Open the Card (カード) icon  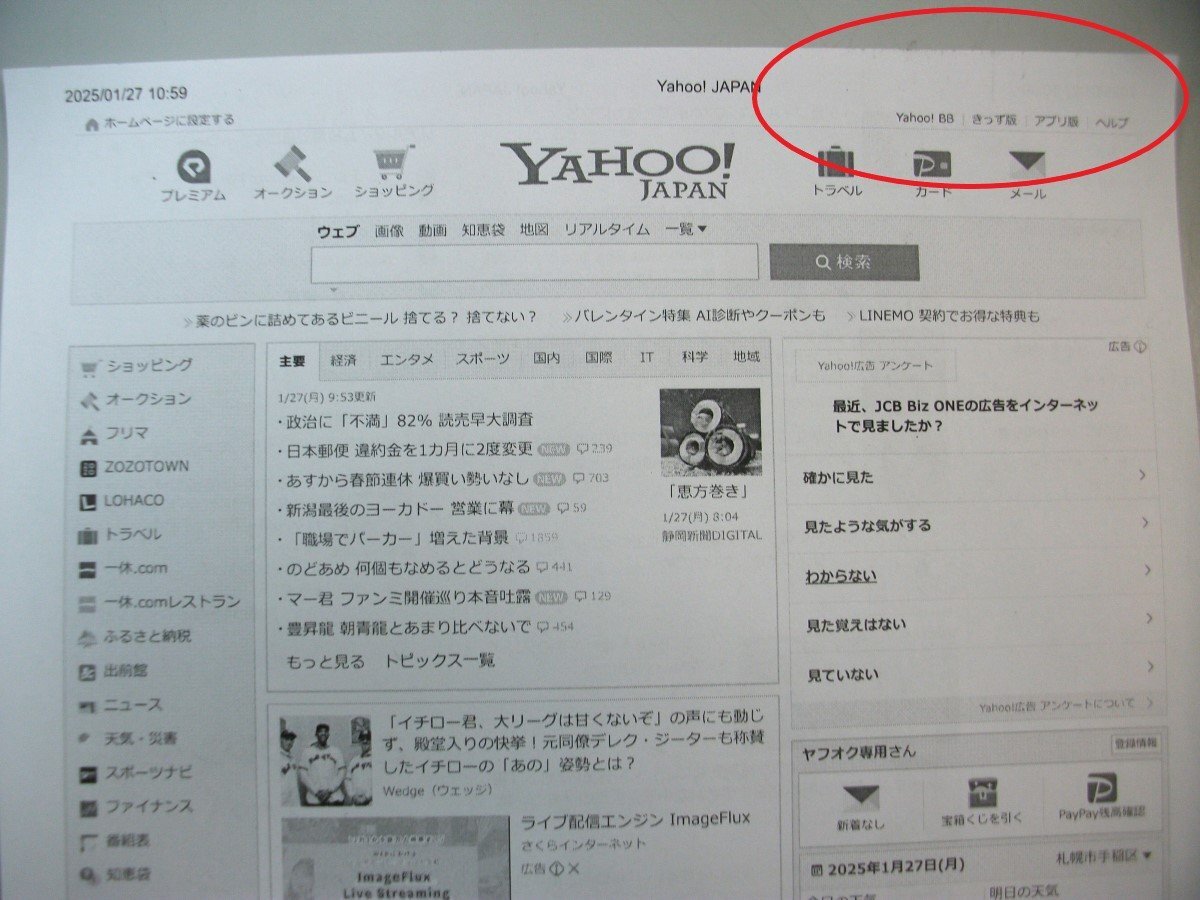(x=931, y=165)
